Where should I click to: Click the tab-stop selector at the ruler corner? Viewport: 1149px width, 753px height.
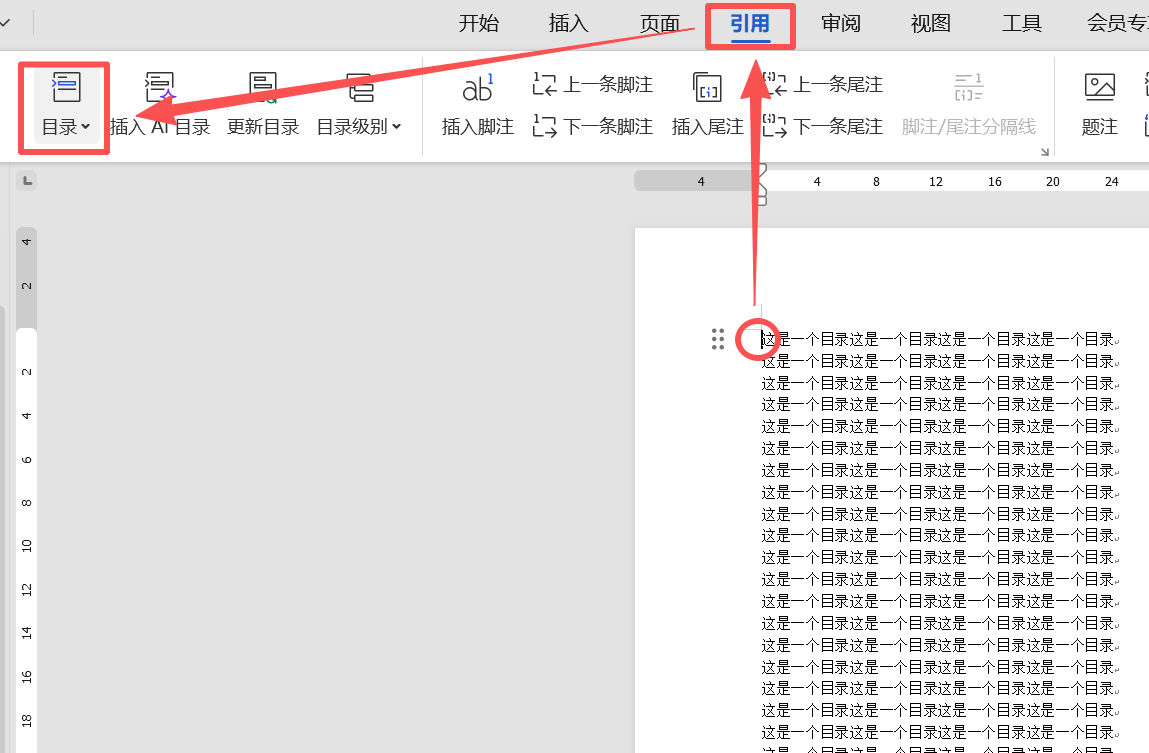coord(27,181)
